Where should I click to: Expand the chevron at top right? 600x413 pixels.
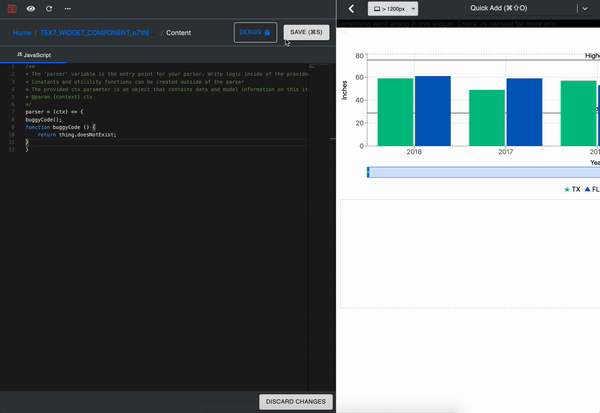tap(583, 9)
